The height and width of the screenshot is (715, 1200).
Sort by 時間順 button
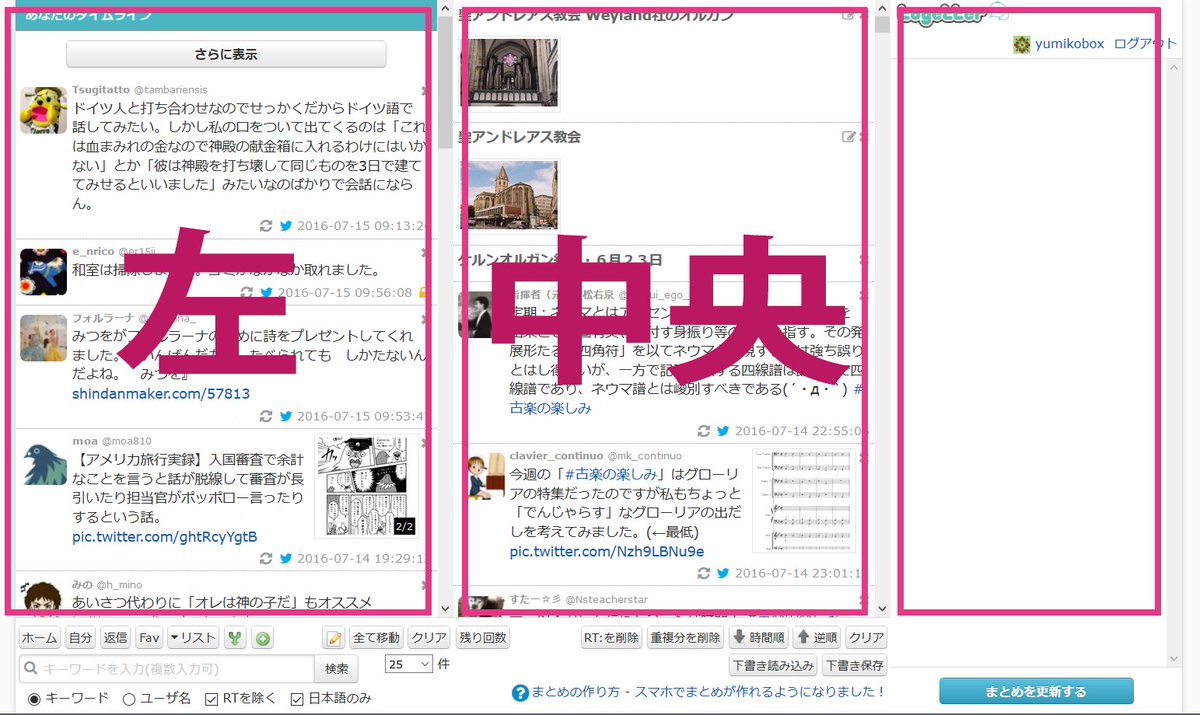(758, 638)
